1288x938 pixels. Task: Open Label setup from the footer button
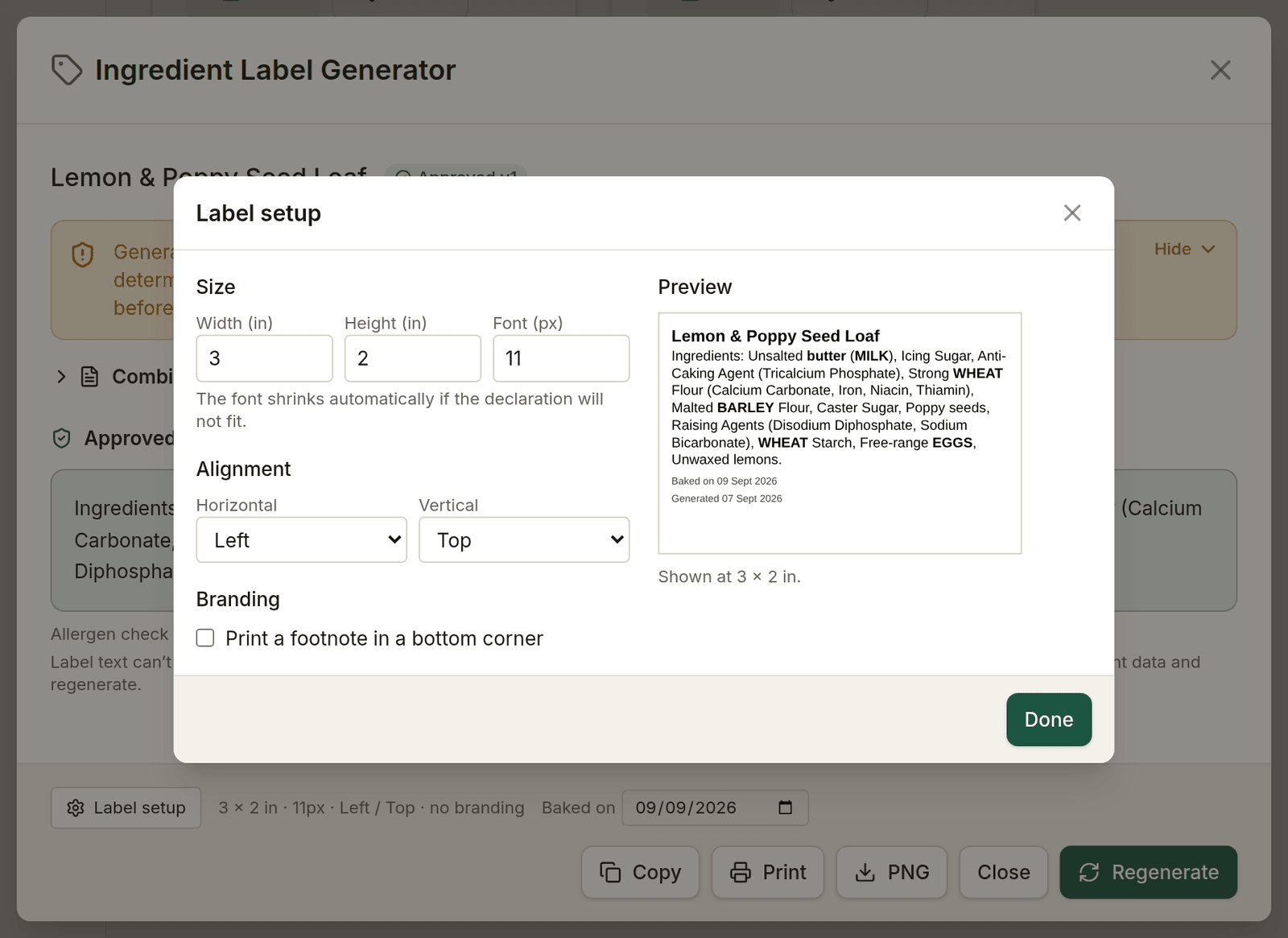click(x=126, y=808)
